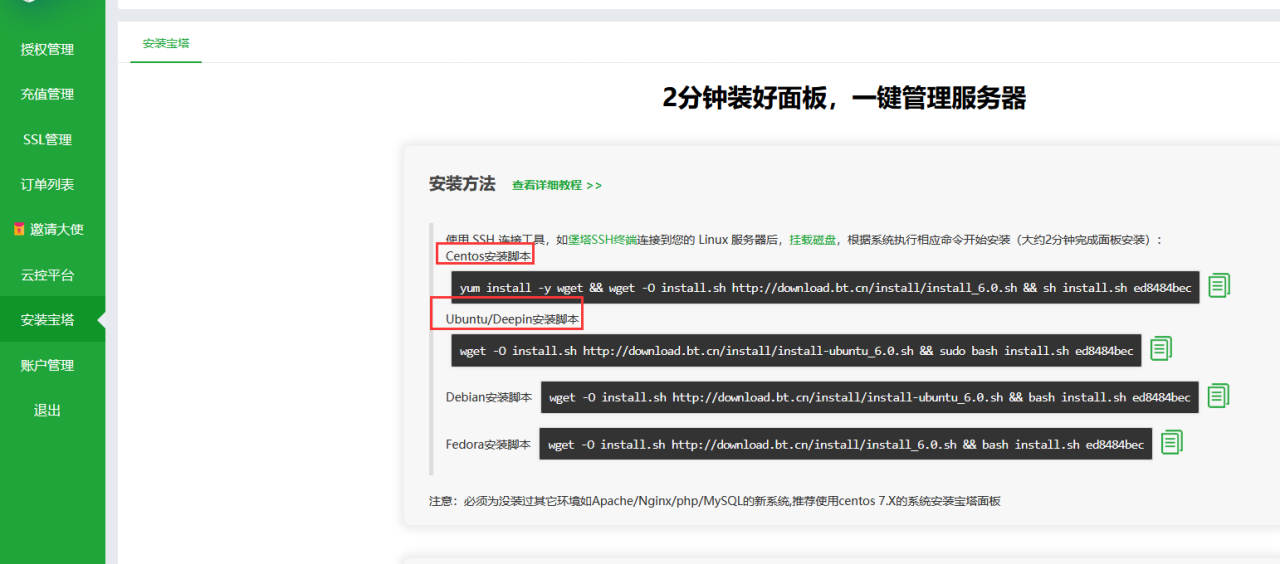Click the 注意 note about centos 7.X
The image size is (1280, 564).
(x=715, y=500)
